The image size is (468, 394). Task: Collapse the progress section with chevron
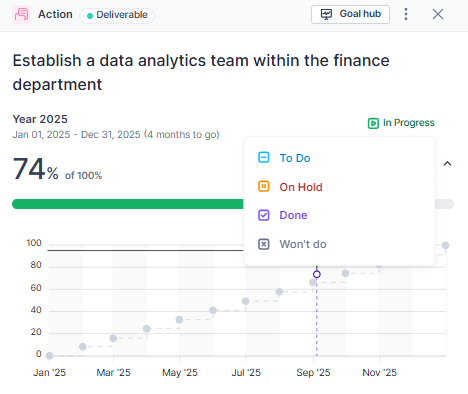447,164
